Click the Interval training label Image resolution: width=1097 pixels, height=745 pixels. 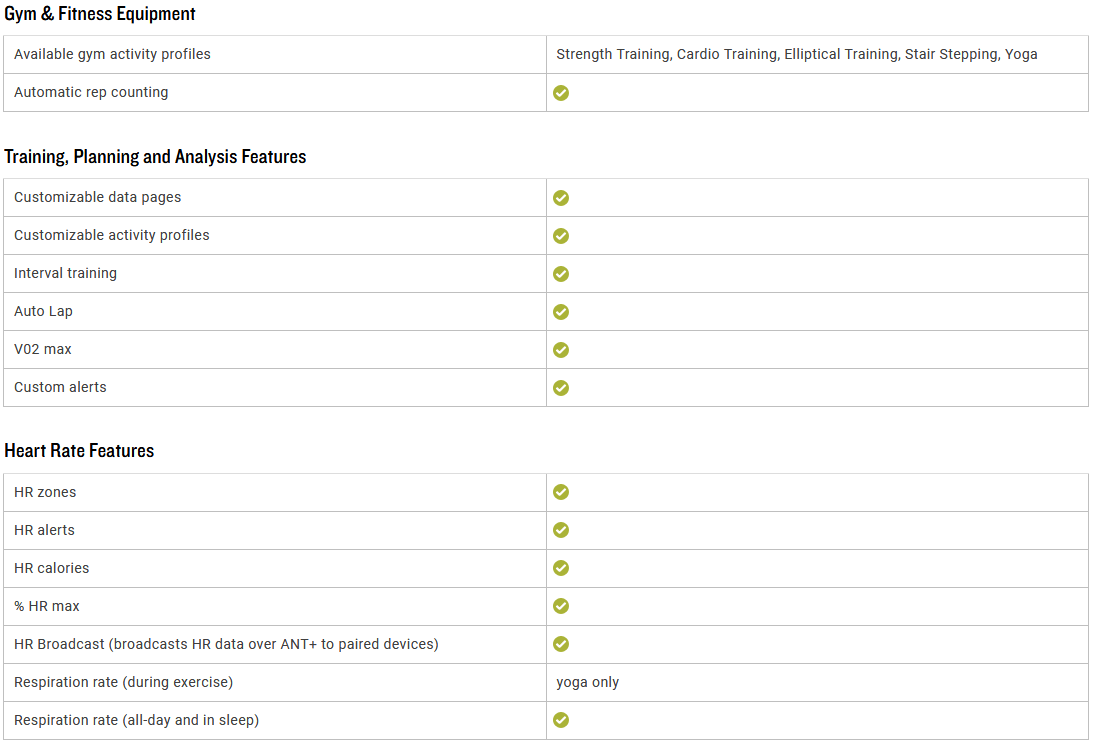[65, 273]
